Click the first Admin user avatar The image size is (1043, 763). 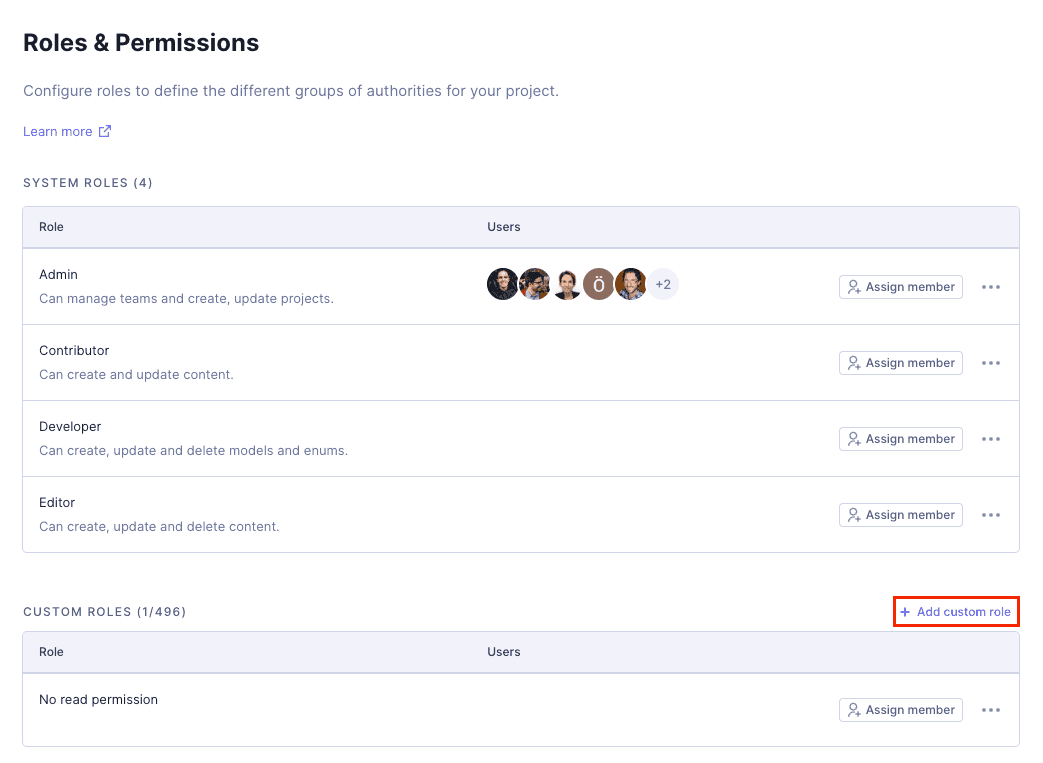(x=502, y=284)
